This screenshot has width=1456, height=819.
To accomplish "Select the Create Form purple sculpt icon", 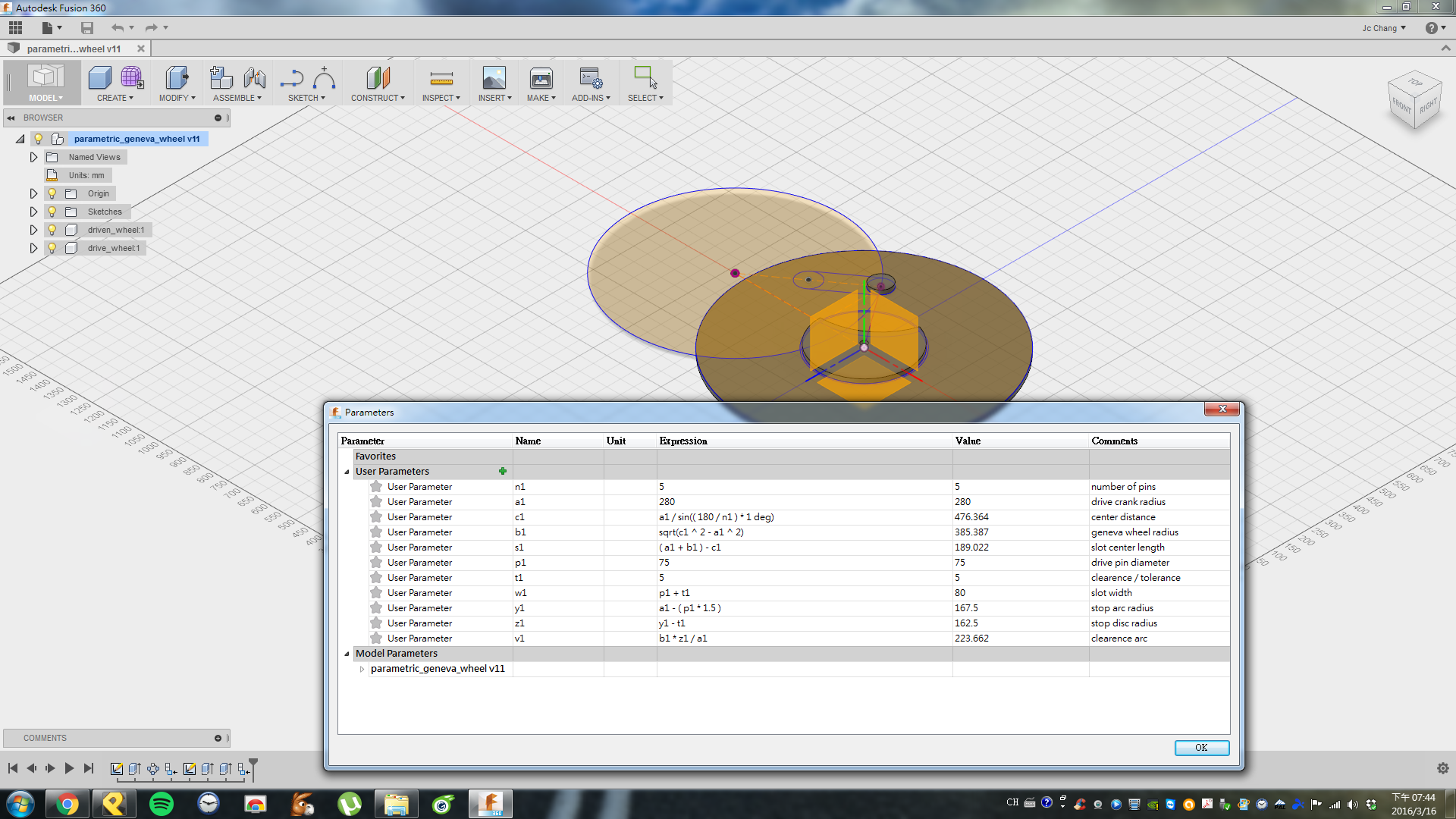I will click(x=131, y=77).
